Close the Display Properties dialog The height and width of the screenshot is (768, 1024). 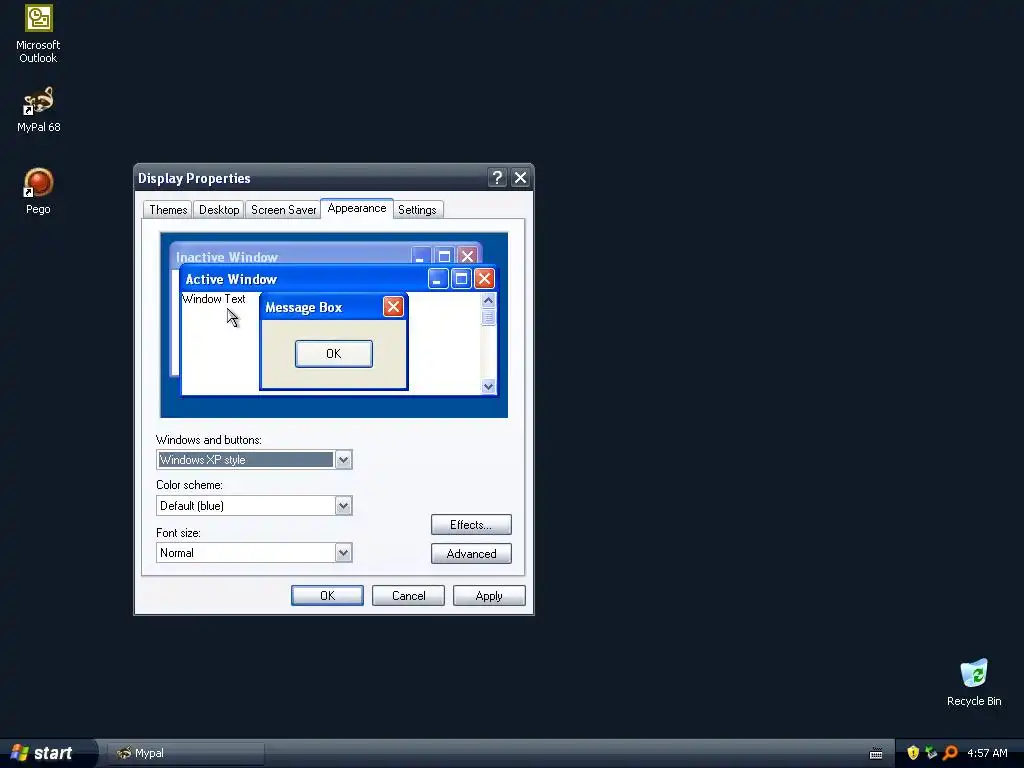pyautogui.click(x=520, y=178)
